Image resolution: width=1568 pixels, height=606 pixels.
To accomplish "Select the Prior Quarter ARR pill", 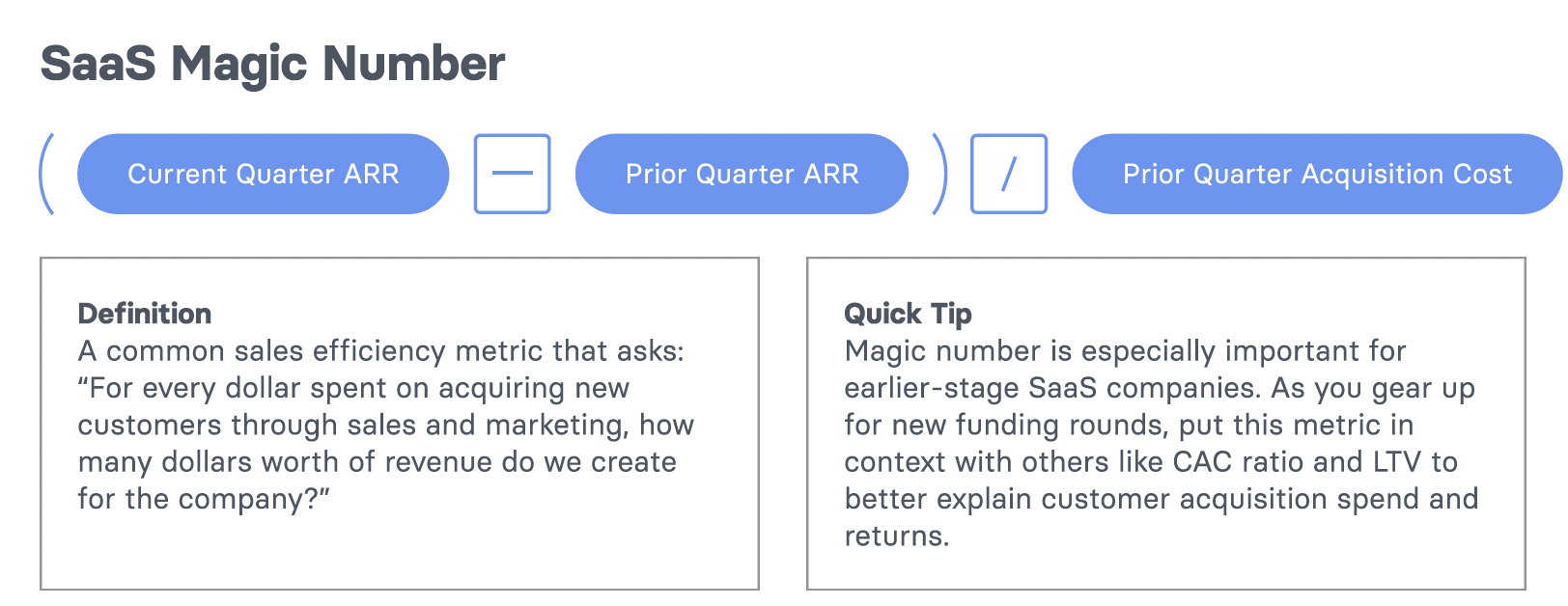I will tap(742, 174).
